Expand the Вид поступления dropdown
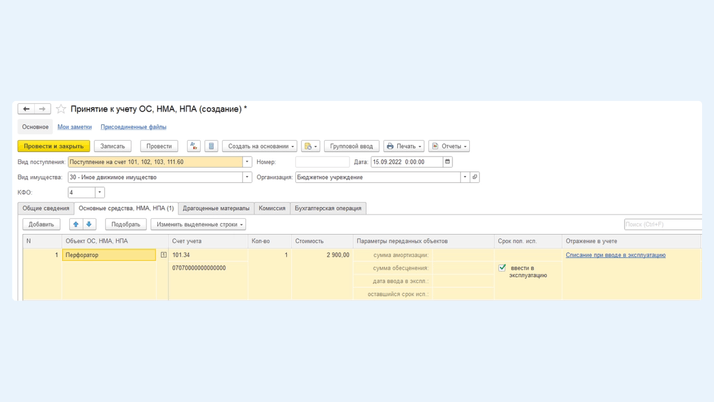The width and height of the screenshot is (714, 402). [247, 162]
